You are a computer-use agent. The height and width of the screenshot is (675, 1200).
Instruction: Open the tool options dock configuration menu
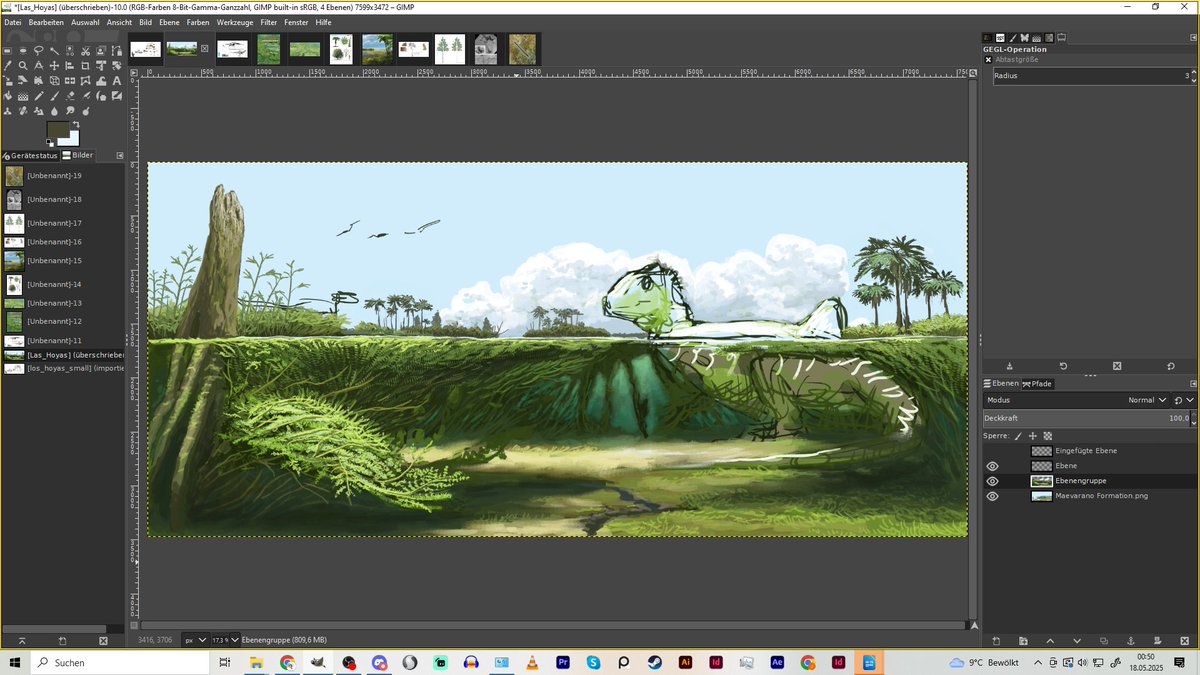coord(1193,38)
